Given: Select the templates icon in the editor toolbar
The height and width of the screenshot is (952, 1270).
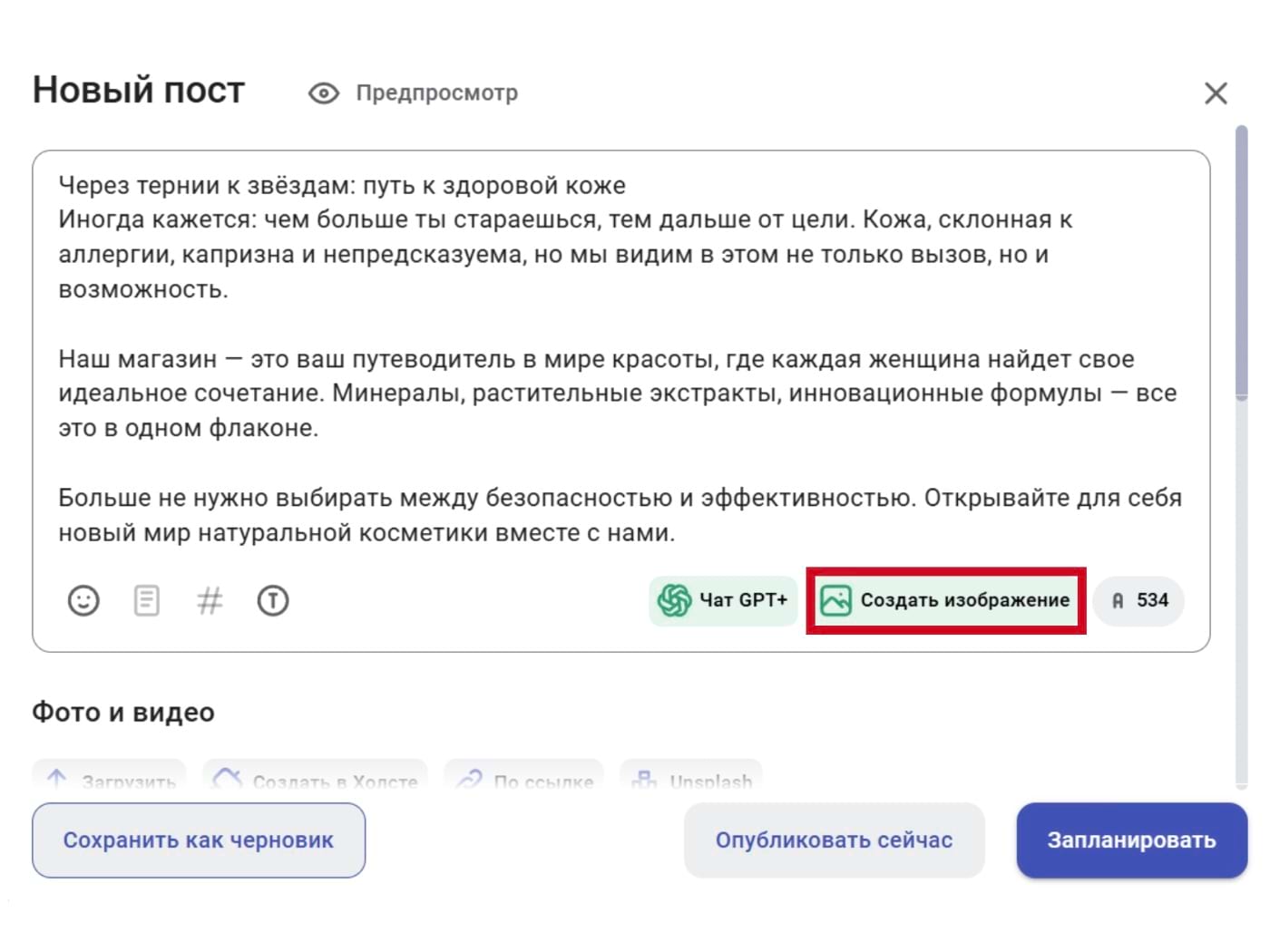Looking at the screenshot, I should (x=147, y=600).
